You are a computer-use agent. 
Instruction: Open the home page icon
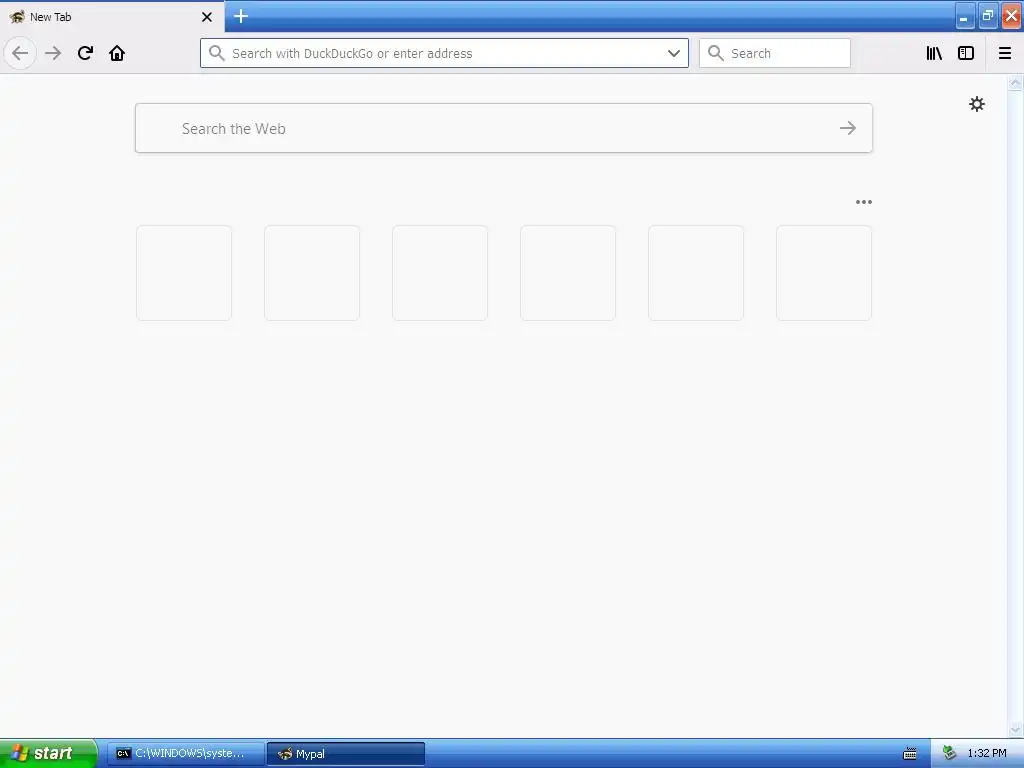(117, 53)
